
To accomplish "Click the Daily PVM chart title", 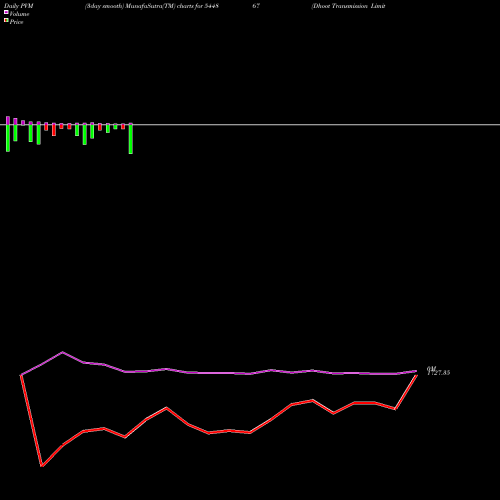I will (x=19, y=6).
